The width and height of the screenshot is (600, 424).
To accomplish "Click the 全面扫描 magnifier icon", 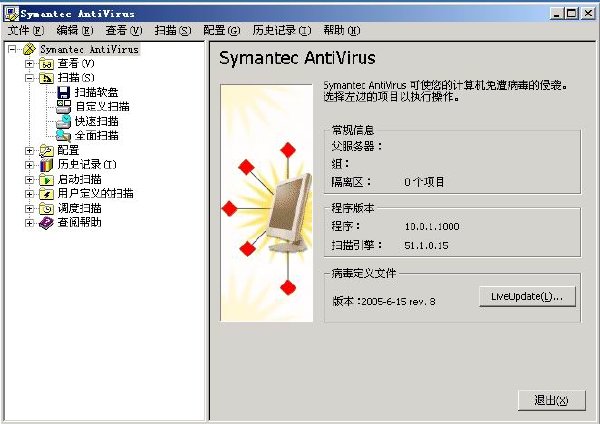I will pos(64,135).
